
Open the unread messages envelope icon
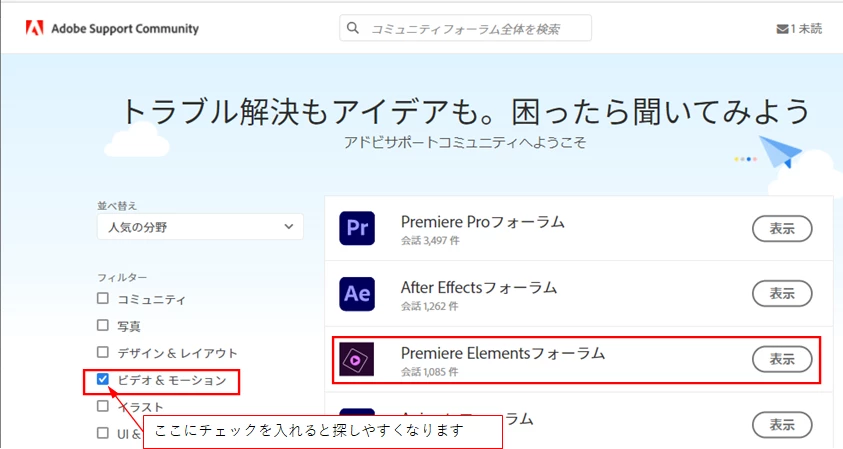point(782,29)
